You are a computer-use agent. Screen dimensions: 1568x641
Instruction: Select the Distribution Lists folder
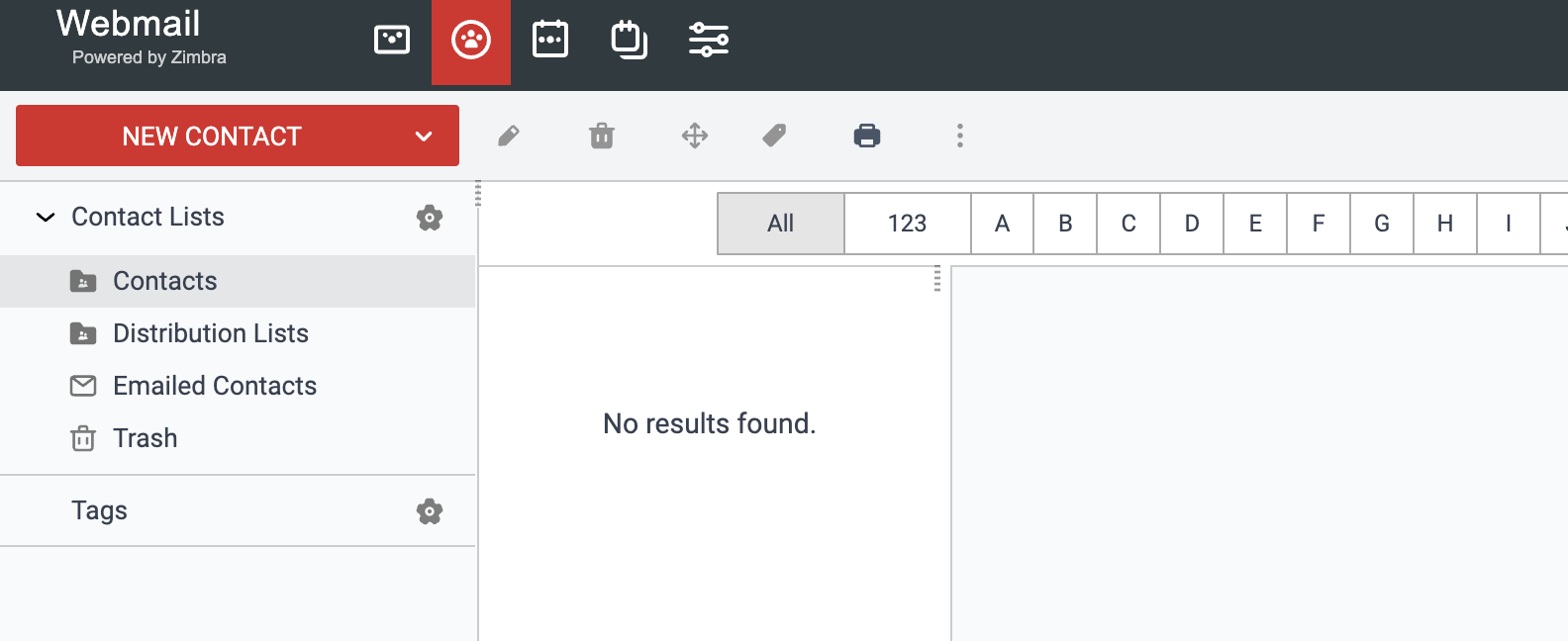pos(238,333)
